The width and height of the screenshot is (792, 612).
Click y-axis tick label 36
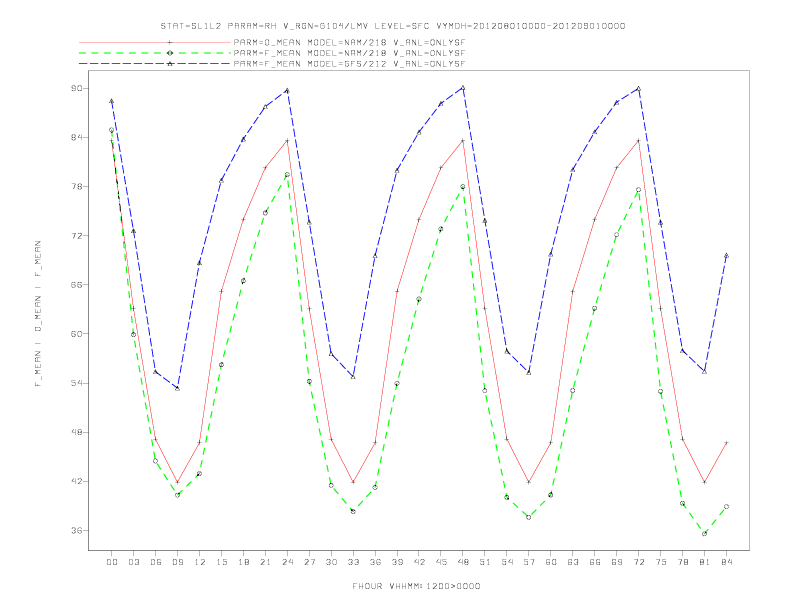[77, 531]
